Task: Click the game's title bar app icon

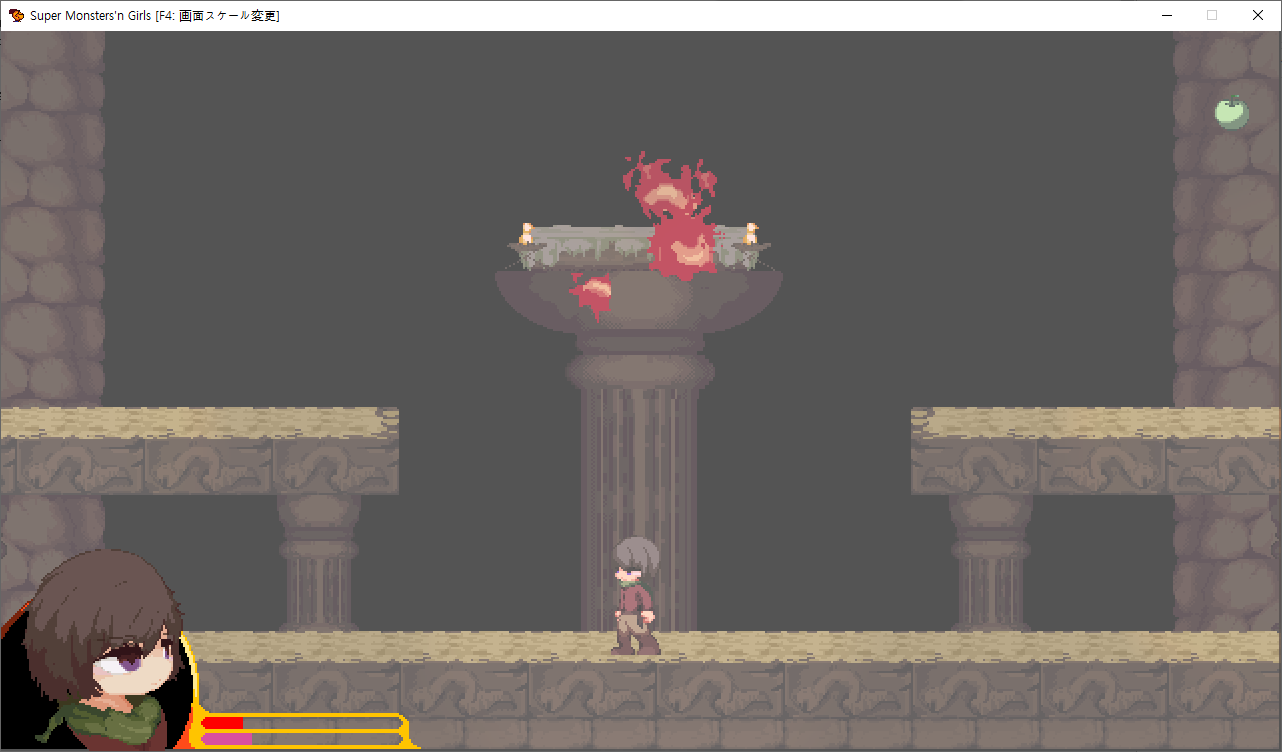Action: pos(16,15)
